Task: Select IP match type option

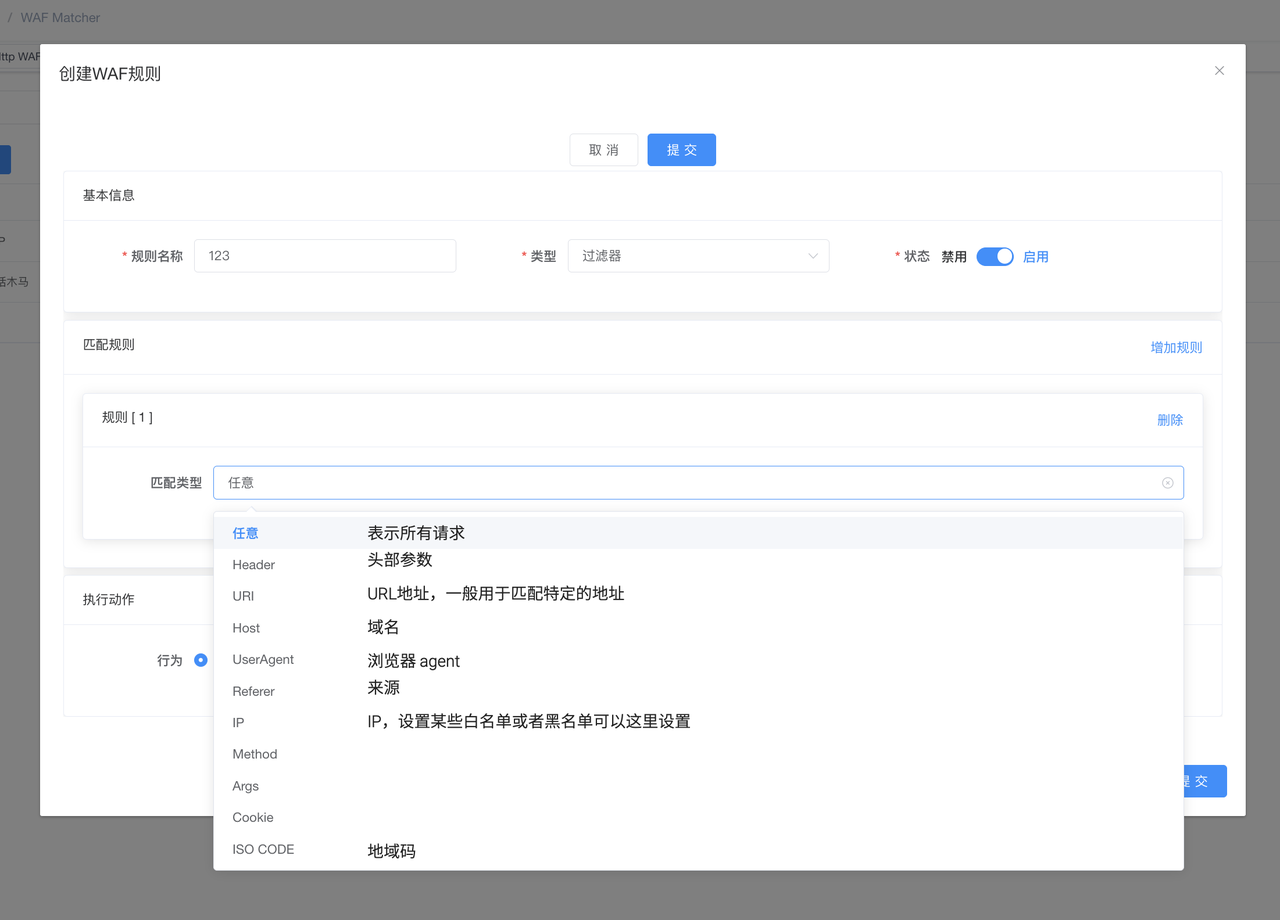Action: [239, 723]
